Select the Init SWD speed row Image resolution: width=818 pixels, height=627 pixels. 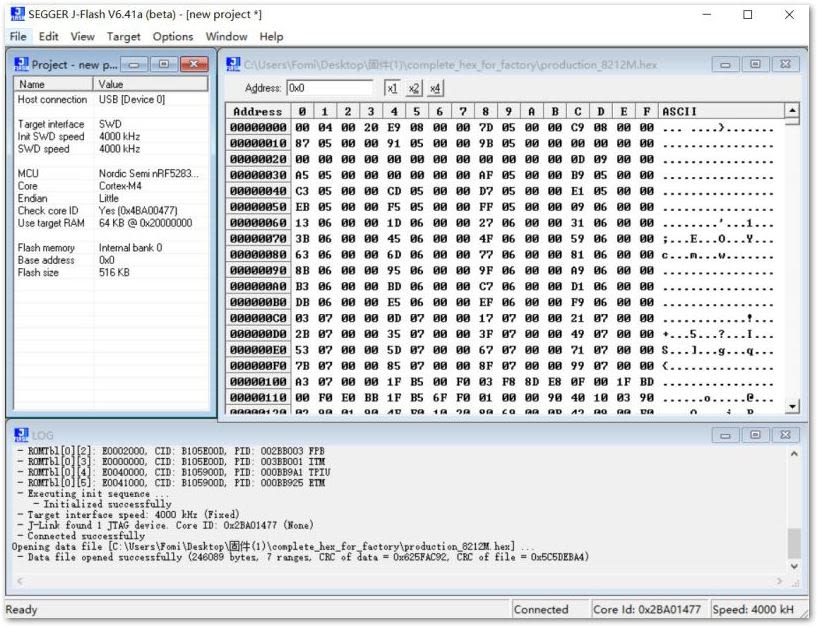[111, 137]
